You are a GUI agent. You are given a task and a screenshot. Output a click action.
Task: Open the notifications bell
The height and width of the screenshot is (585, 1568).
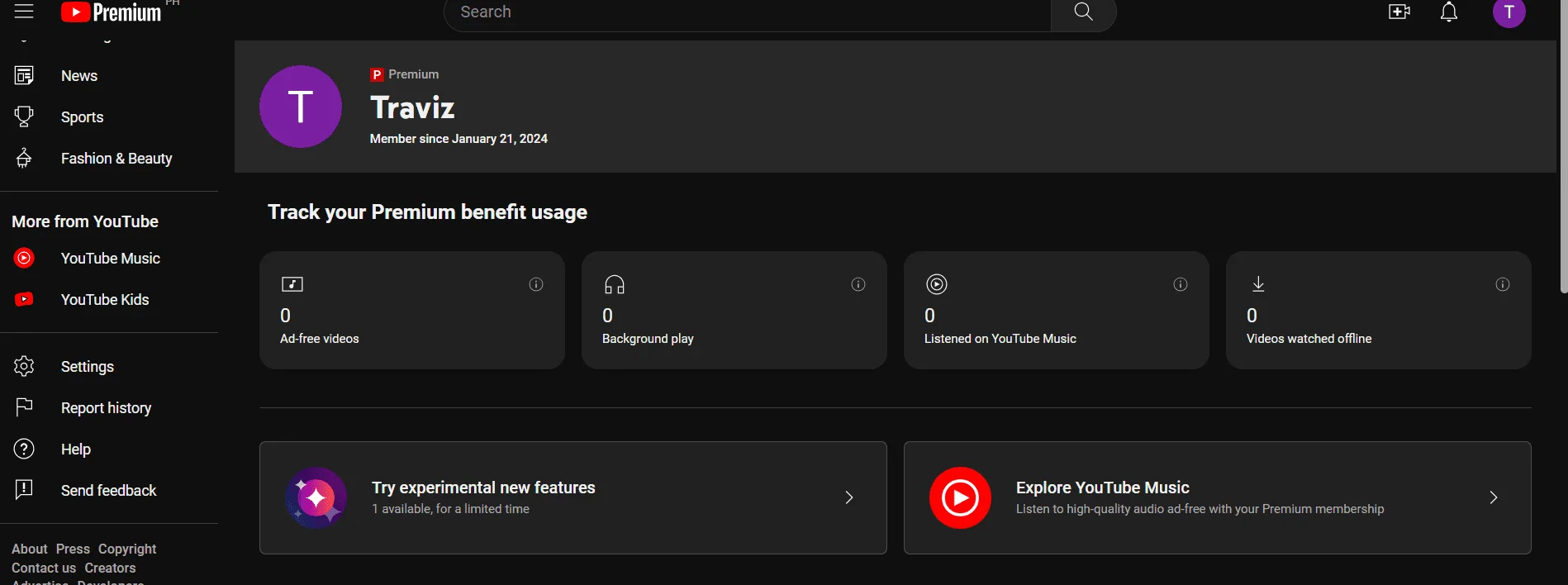(1448, 12)
